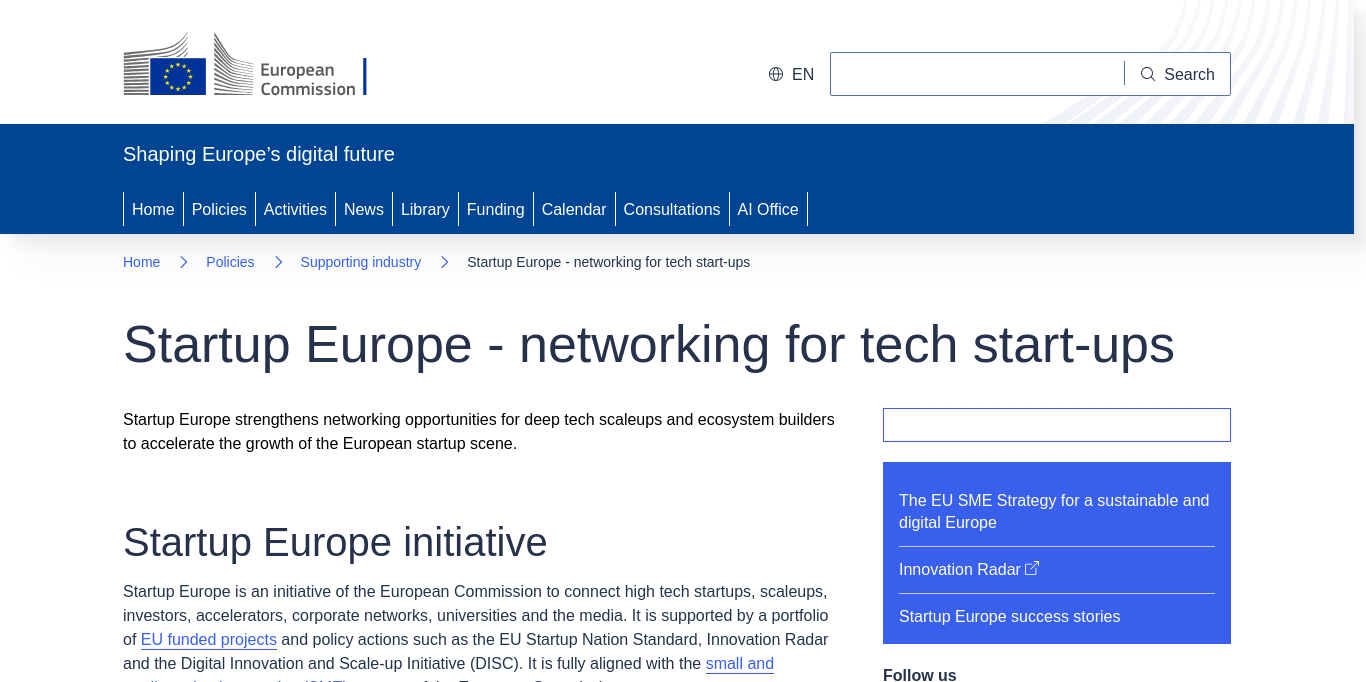Click the globe language icon
This screenshot has width=1366, height=682.
click(x=776, y=74)
